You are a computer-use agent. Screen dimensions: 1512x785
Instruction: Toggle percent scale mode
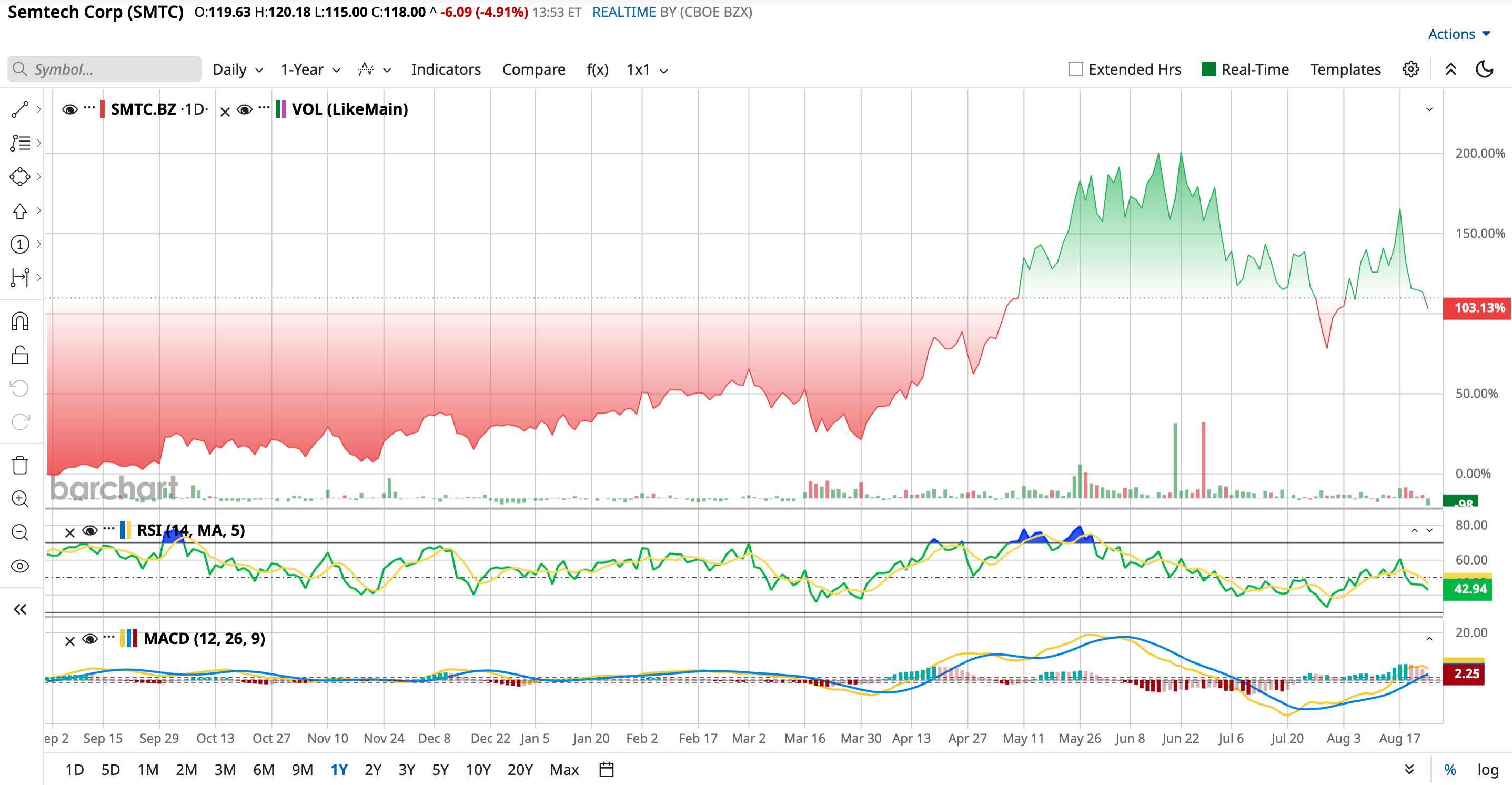pyautogui.click(x=1450, y=770)
